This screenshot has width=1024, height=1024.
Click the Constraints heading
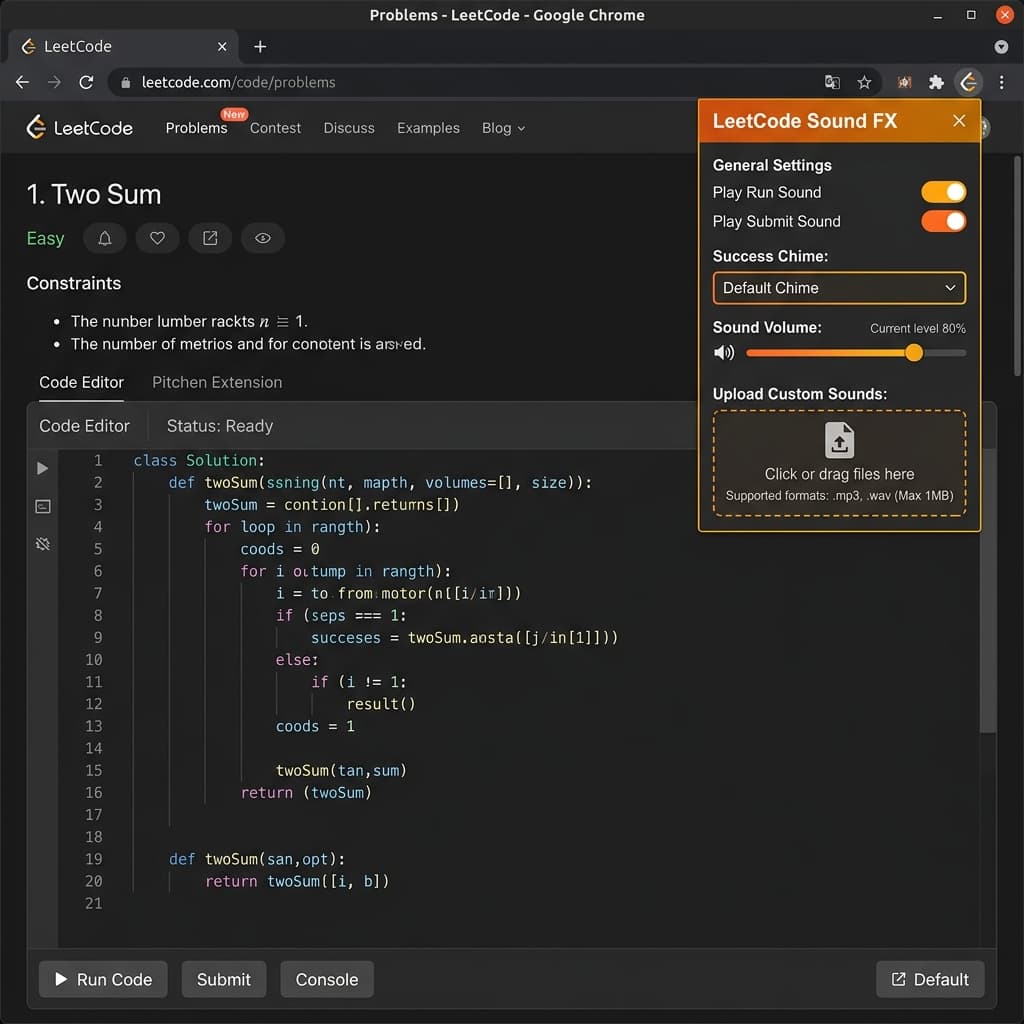74,283
